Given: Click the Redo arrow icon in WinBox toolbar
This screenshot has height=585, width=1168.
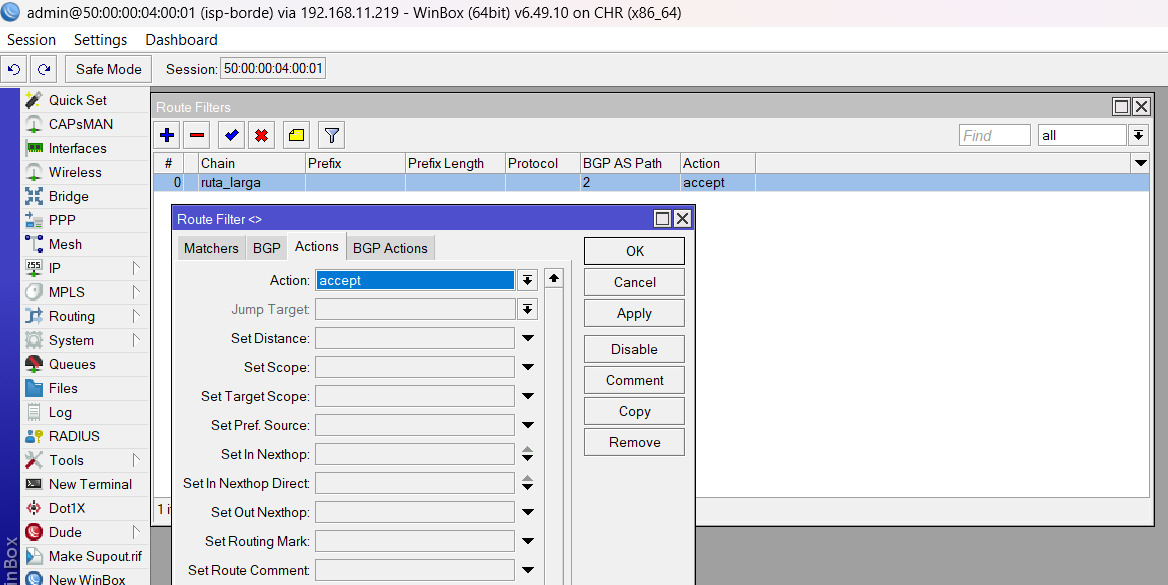Looking at the screenshot, I should [x=44, y=69].
